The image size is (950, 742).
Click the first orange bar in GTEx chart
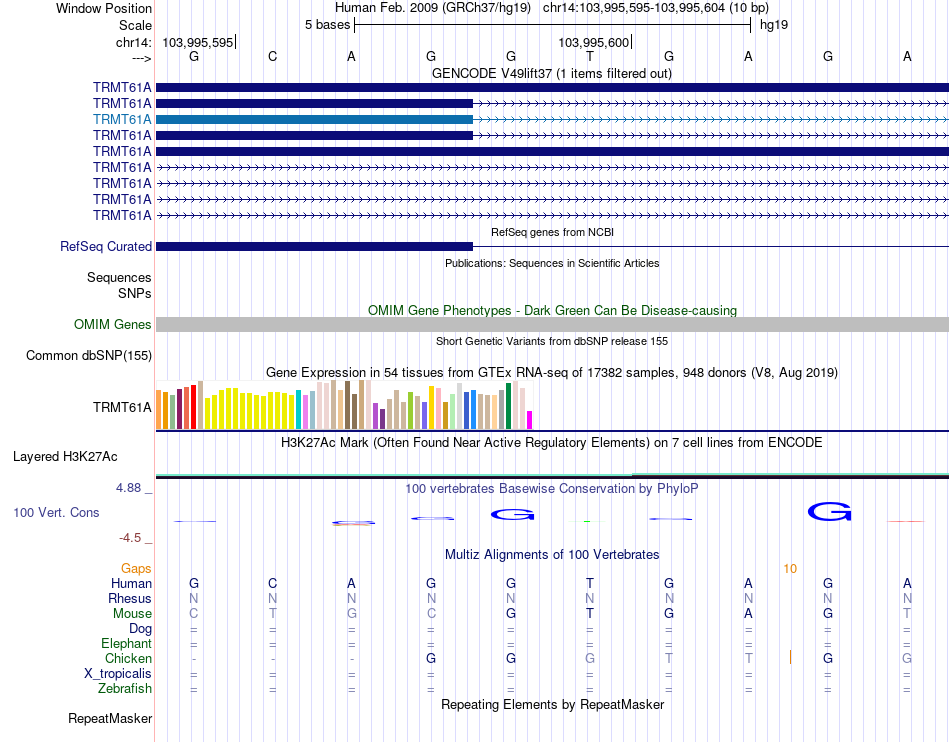pyautogui.click(x=159, y=409)
